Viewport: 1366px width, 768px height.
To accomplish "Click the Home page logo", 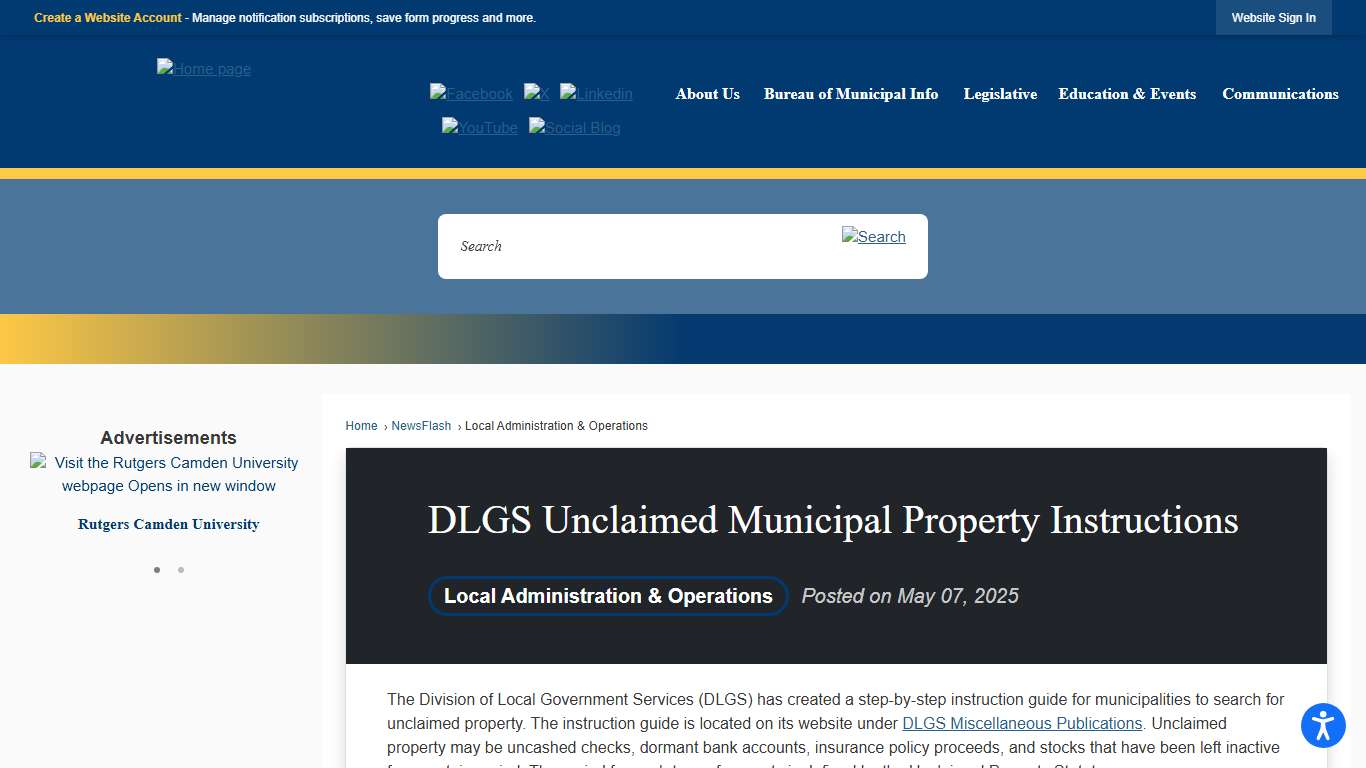I will pyautogui.click(x=203, y=69).
